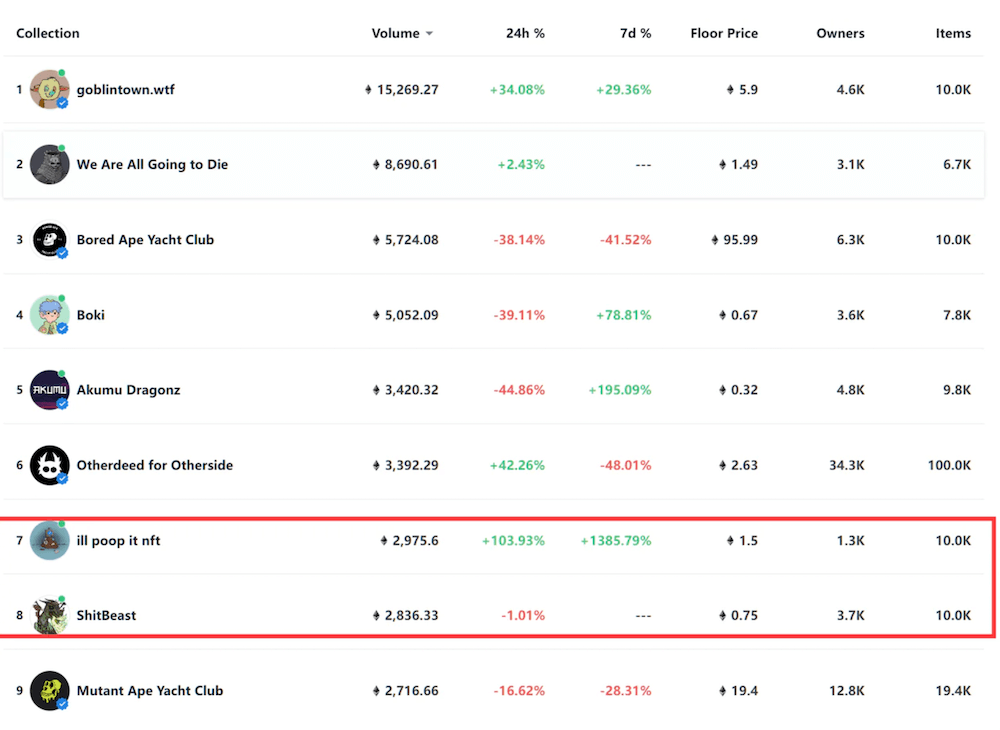This screenshot has height=730, width=1000.
Task: Open Boki collection name link
Action: [x=91, y=315]
